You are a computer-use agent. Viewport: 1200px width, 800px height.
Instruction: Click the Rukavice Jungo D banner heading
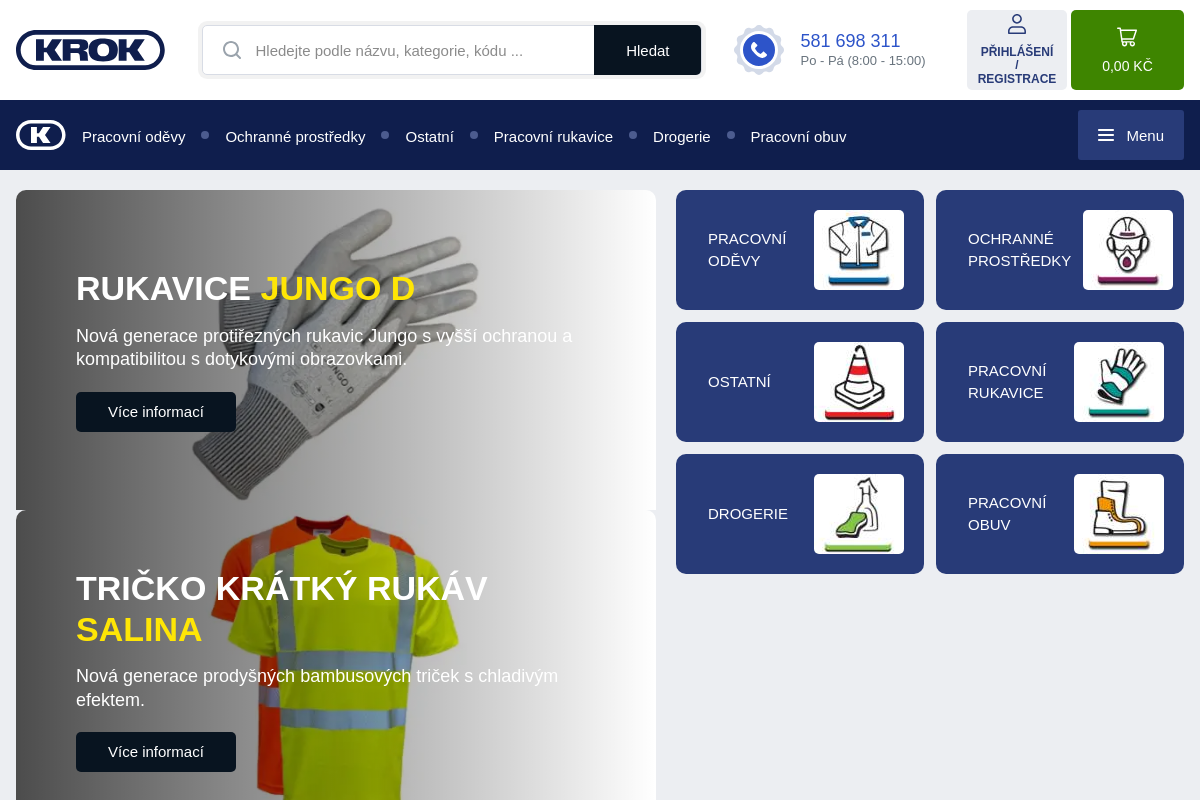pyautogui.click(x=245, y=288)
